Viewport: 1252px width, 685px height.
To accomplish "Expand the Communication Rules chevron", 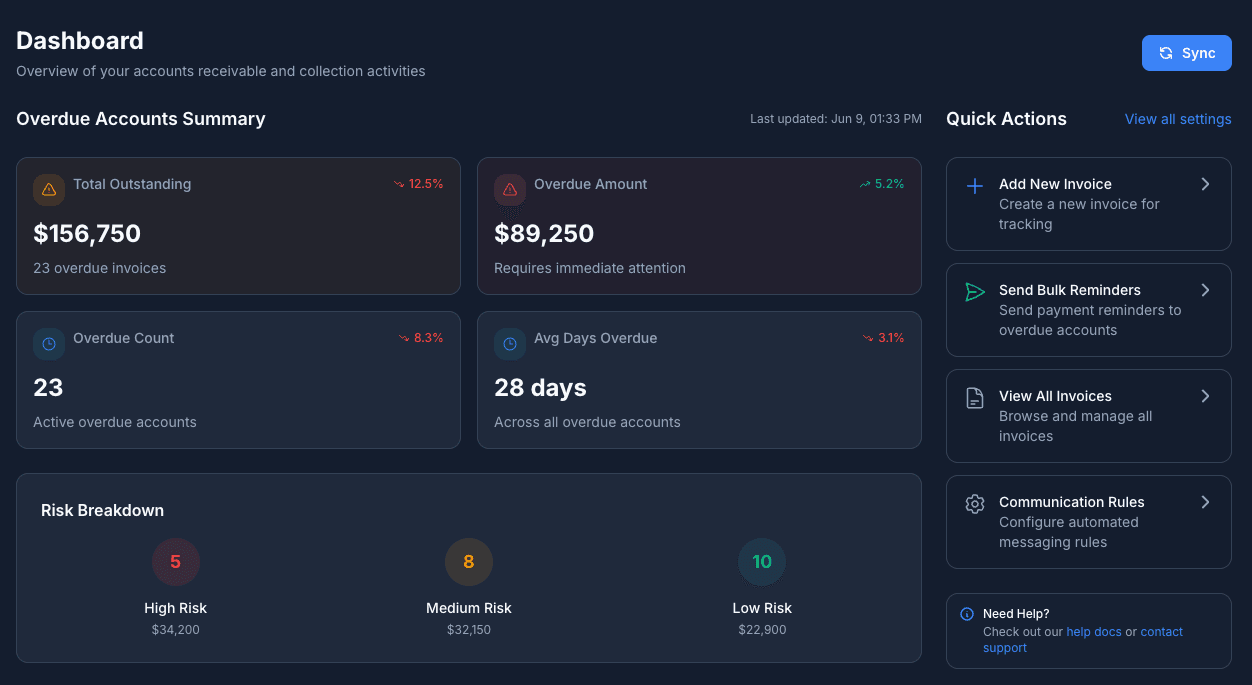I will click(1206, 502).
